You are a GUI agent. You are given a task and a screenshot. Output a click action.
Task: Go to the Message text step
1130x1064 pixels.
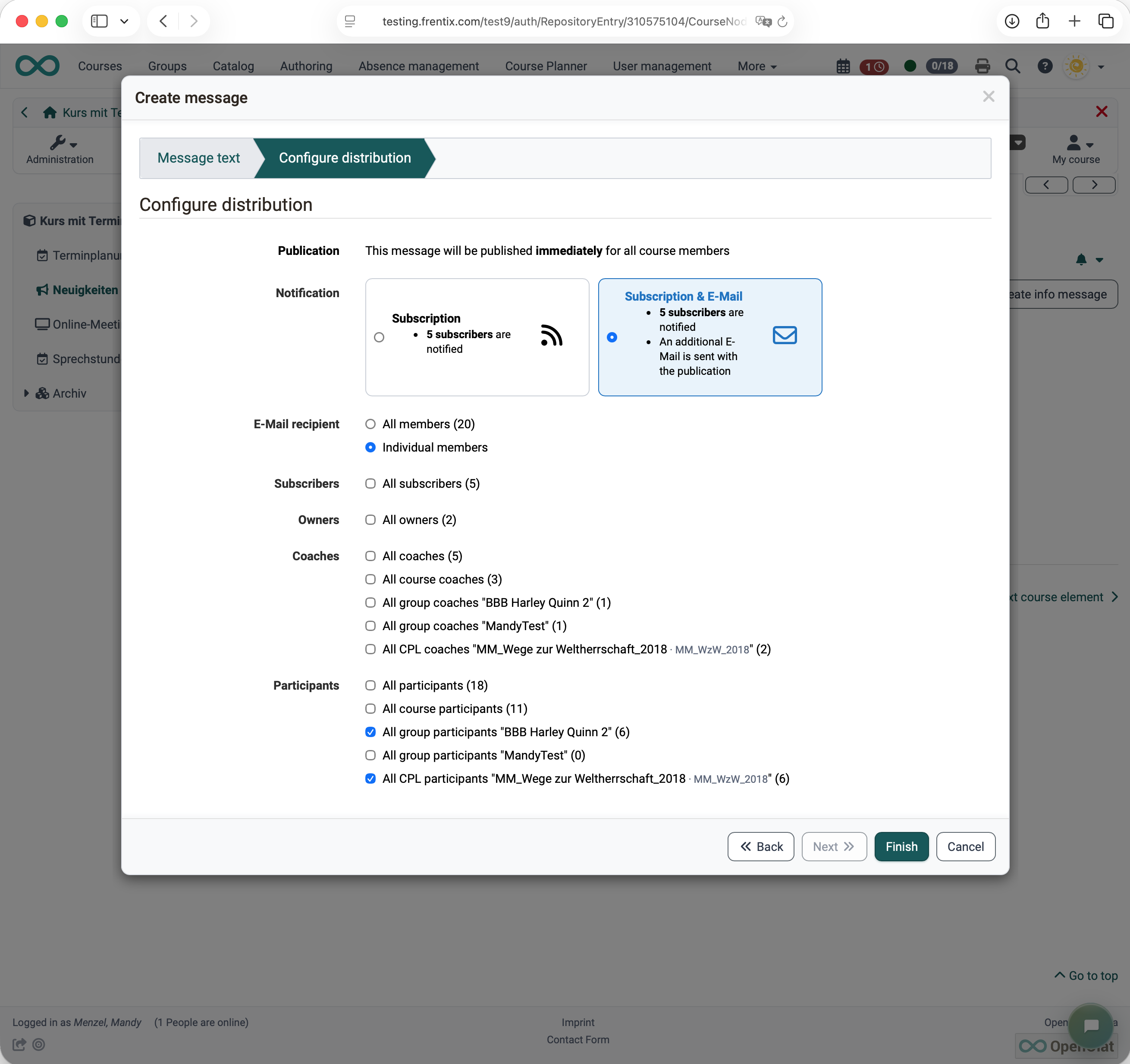[x=198, y=158]
